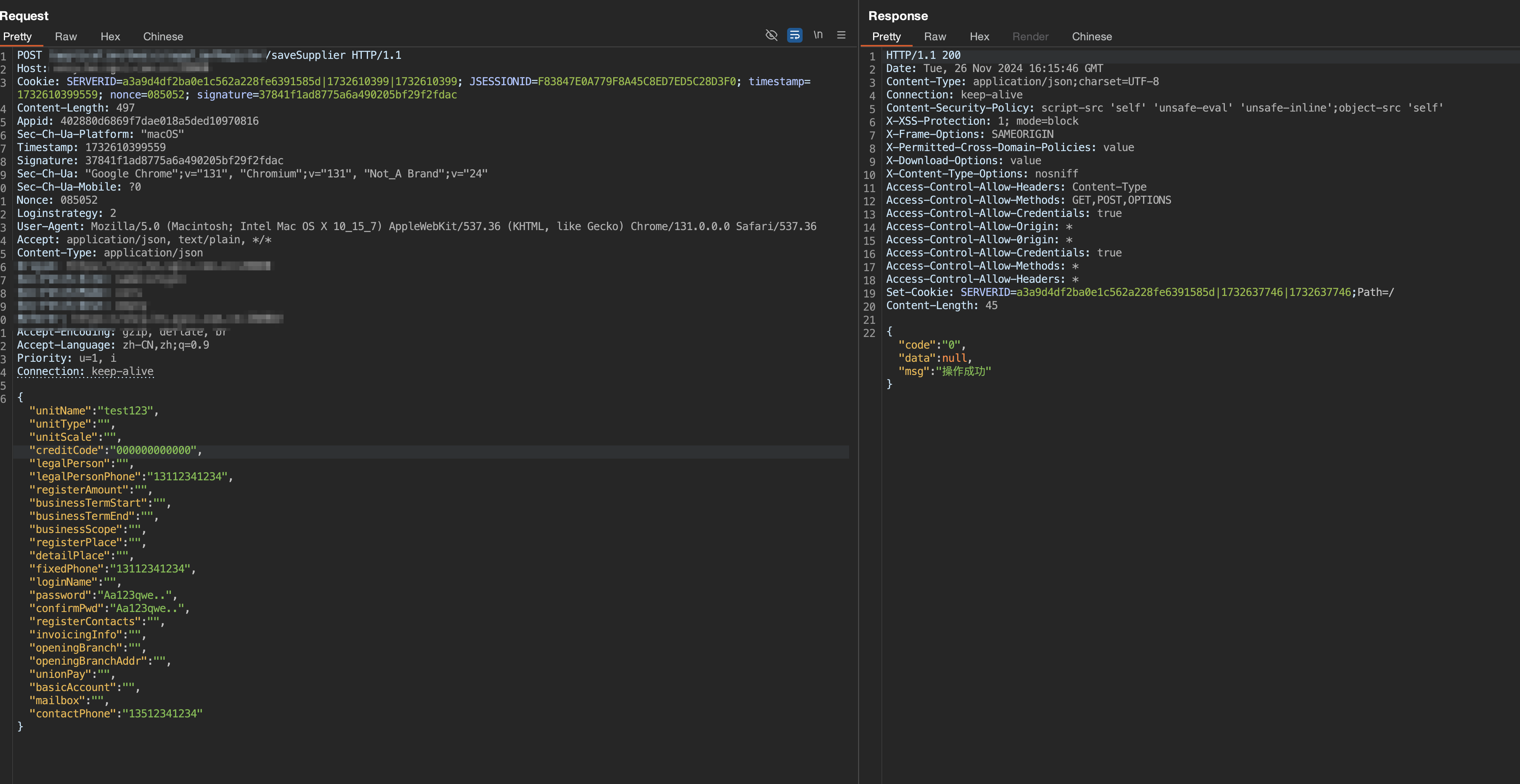Image resolution: width=1520 pixels, height=784 pixels.
Task: Click the X-Content-Type-Options: nosniff header
Action: [982, 174]
